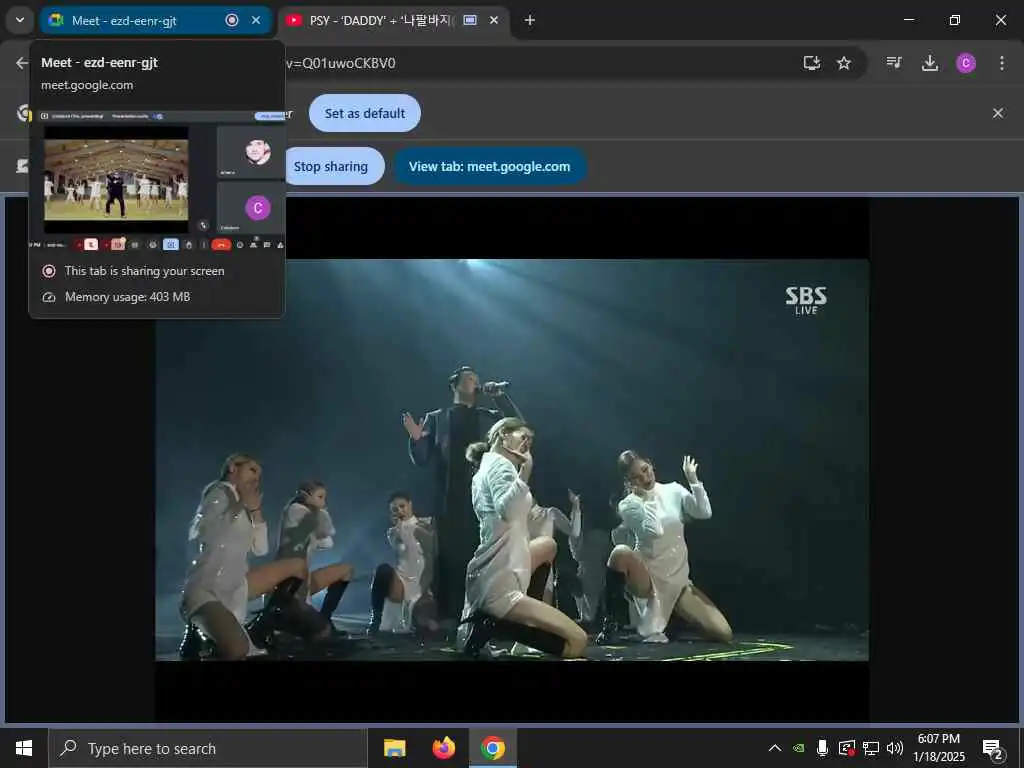Click 'This tab is sharing your screen' text
The image size is (1024, 768).
(x=144, y=271)
